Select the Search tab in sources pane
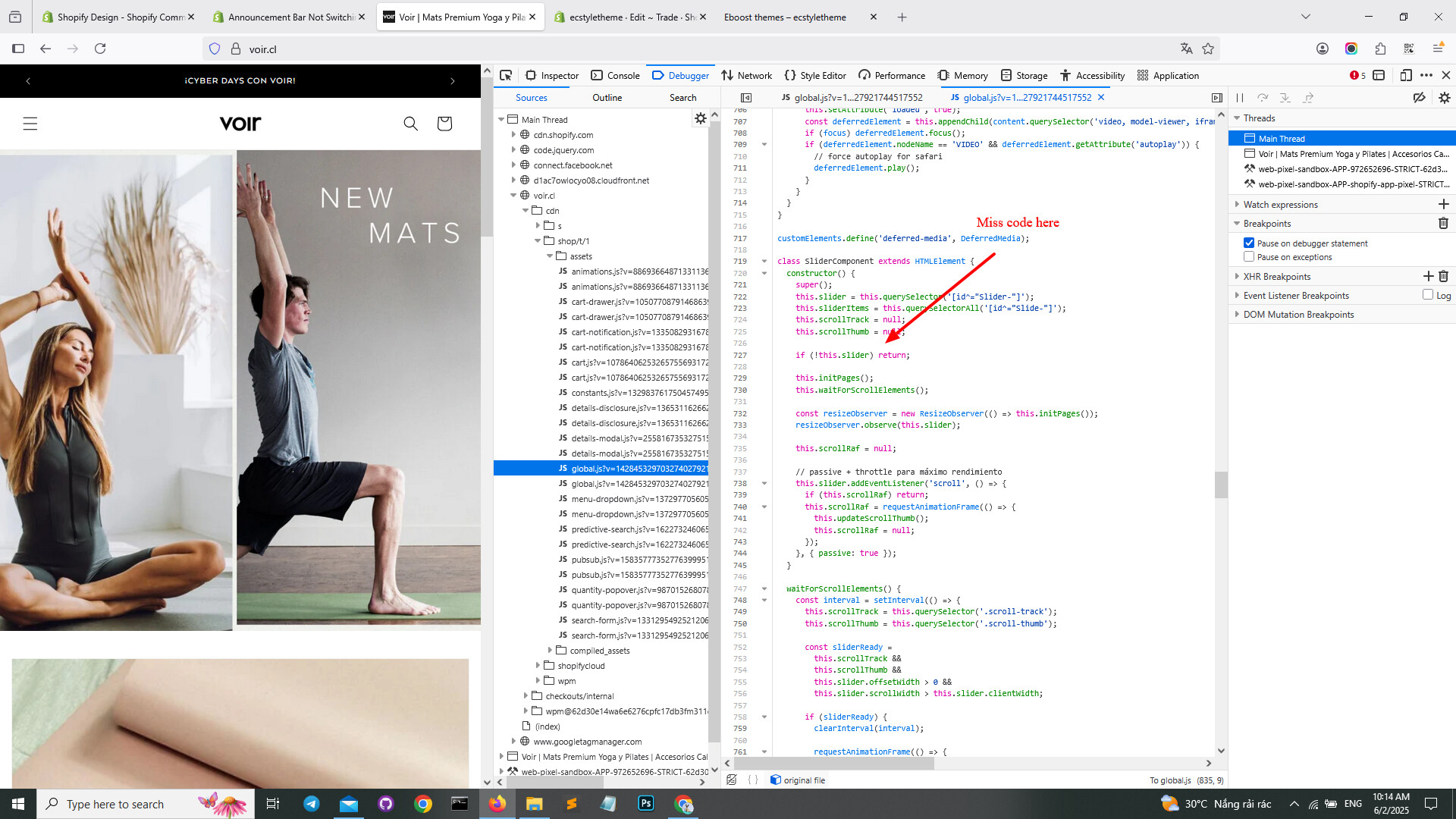This screenshot has width=1456, height=819. 682,98
